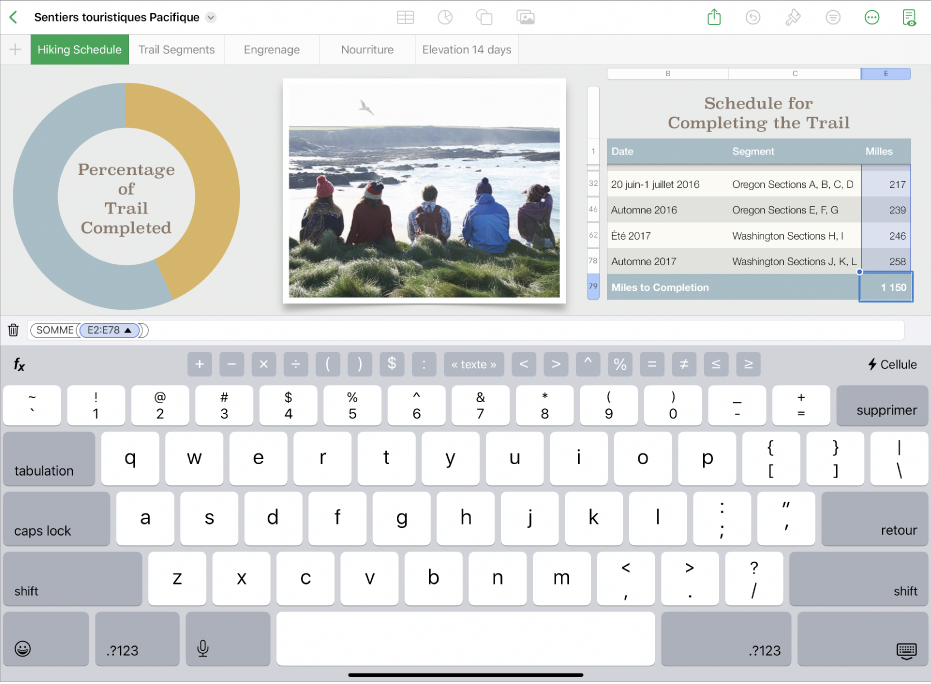Screen dimensions: 931x684
Task: Go back with the green back arrow
Action: (13, 17)
